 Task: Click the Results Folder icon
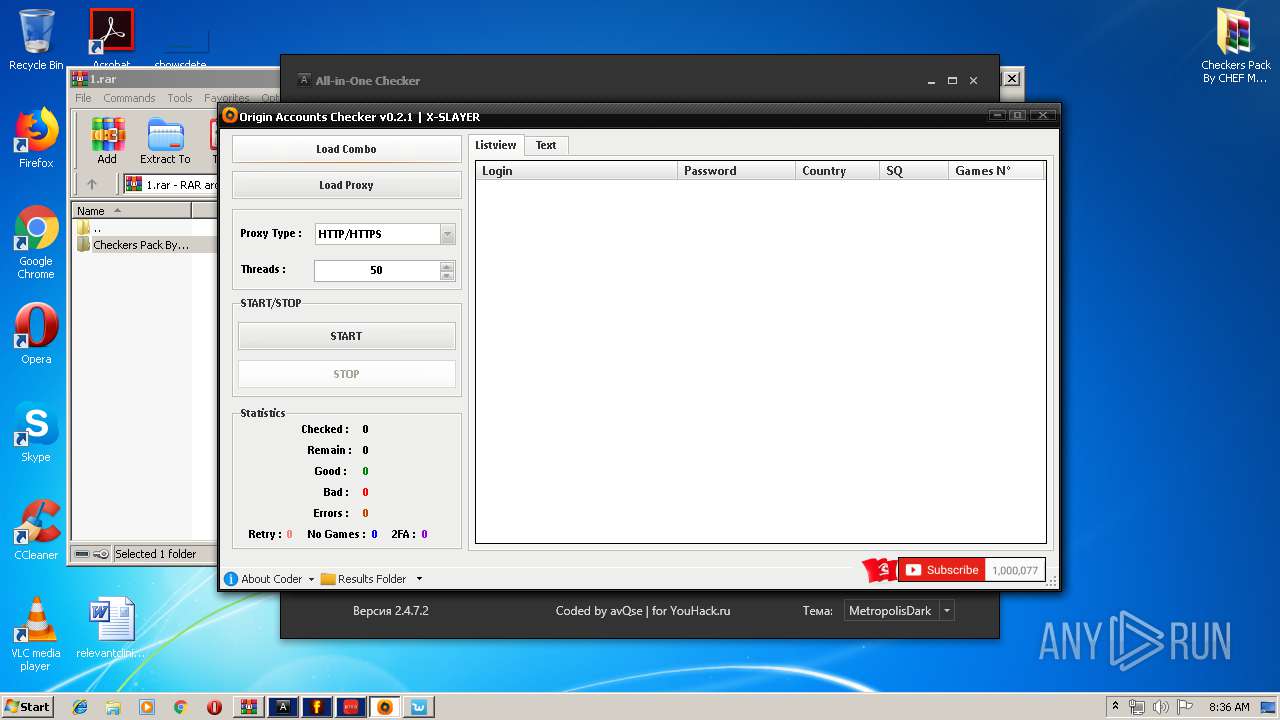tap(328, 579)
